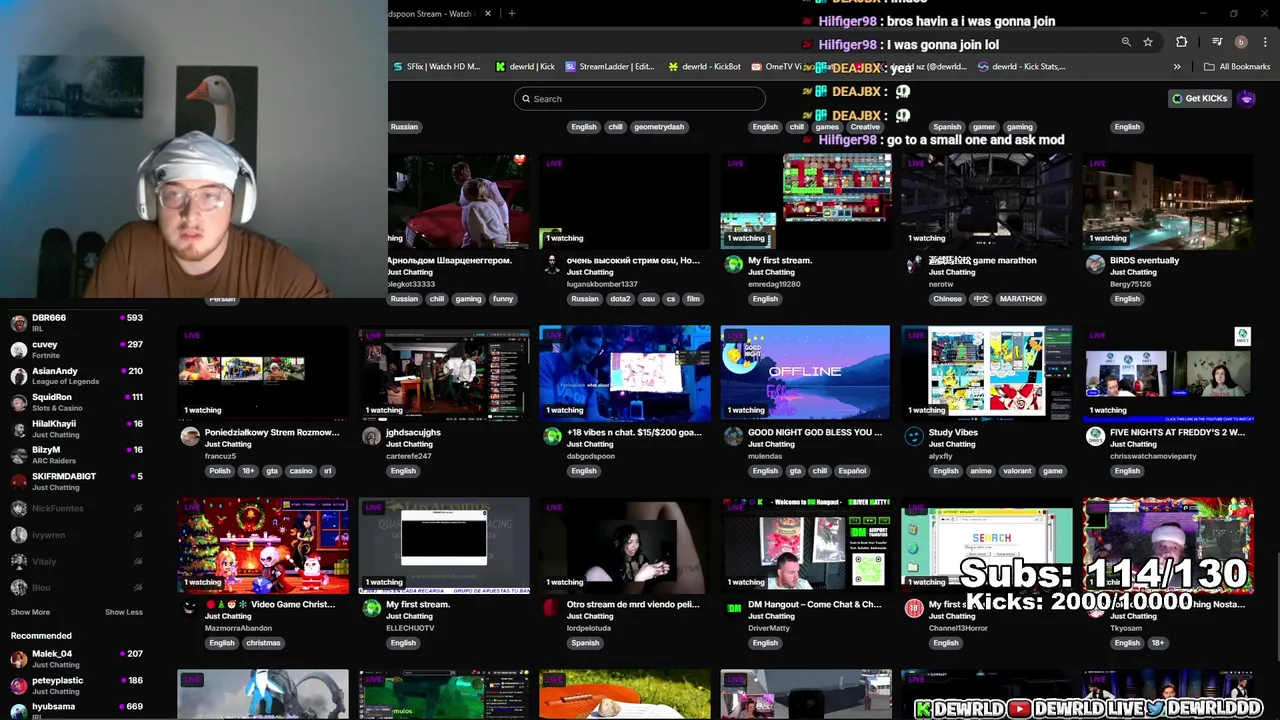Open HilalKhayii avatar in sidebar
The image size is (1280, 720).
[18, 429]
